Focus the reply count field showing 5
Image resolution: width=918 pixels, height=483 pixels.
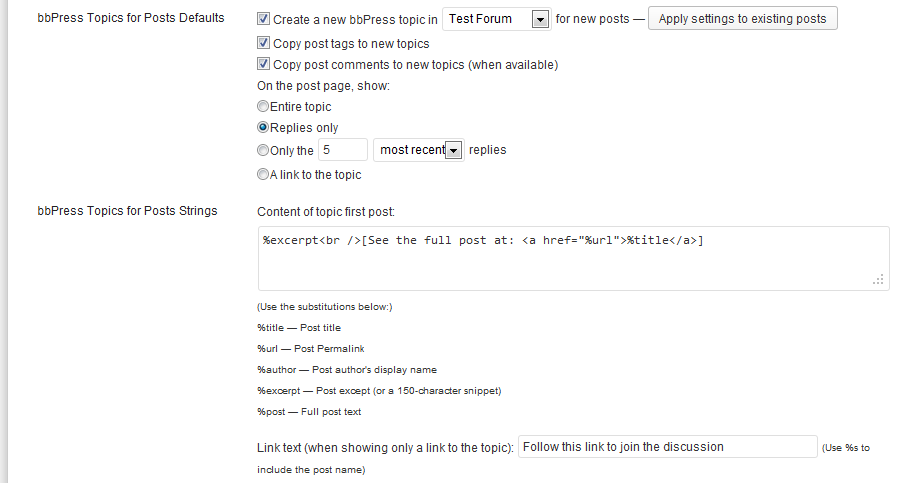click(343, 150)
